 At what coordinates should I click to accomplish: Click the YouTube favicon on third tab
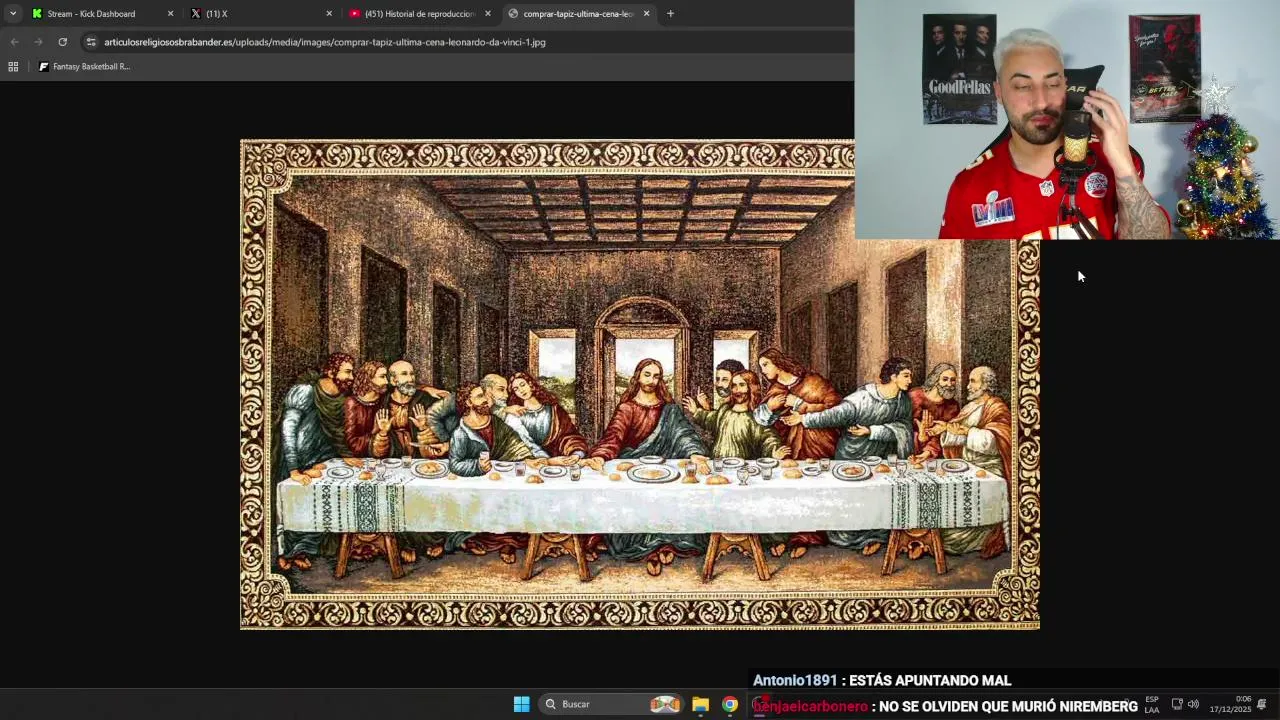pyautogui.click(x=355, y=14)
